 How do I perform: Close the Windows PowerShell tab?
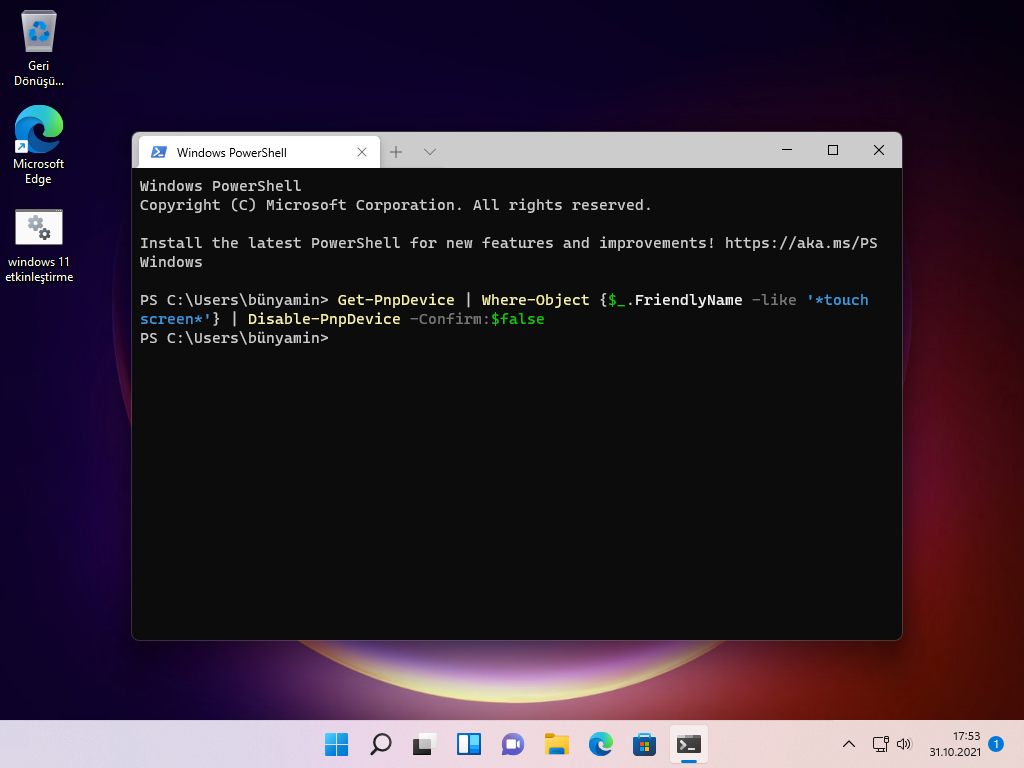tap(362, 152)
